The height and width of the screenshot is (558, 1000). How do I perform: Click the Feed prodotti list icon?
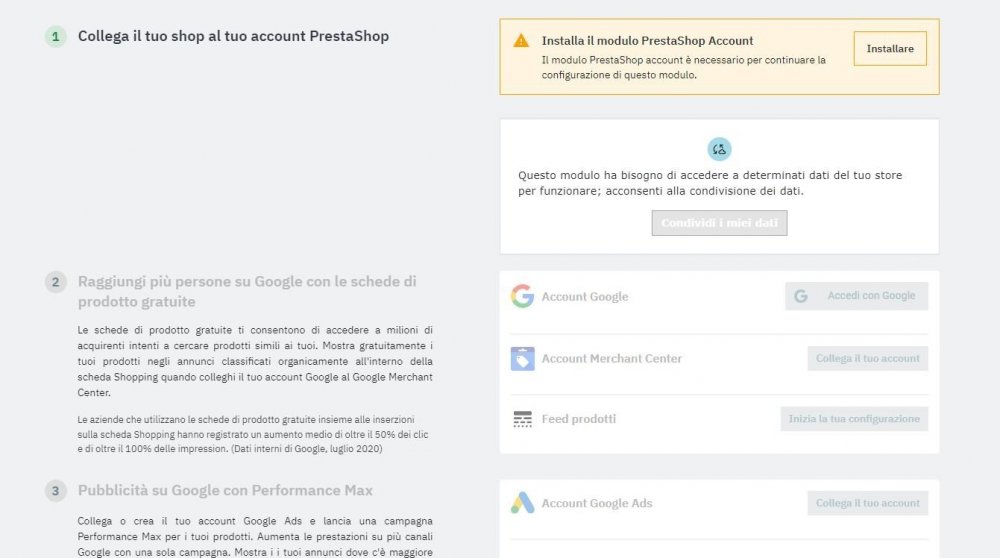coord(522,419)
